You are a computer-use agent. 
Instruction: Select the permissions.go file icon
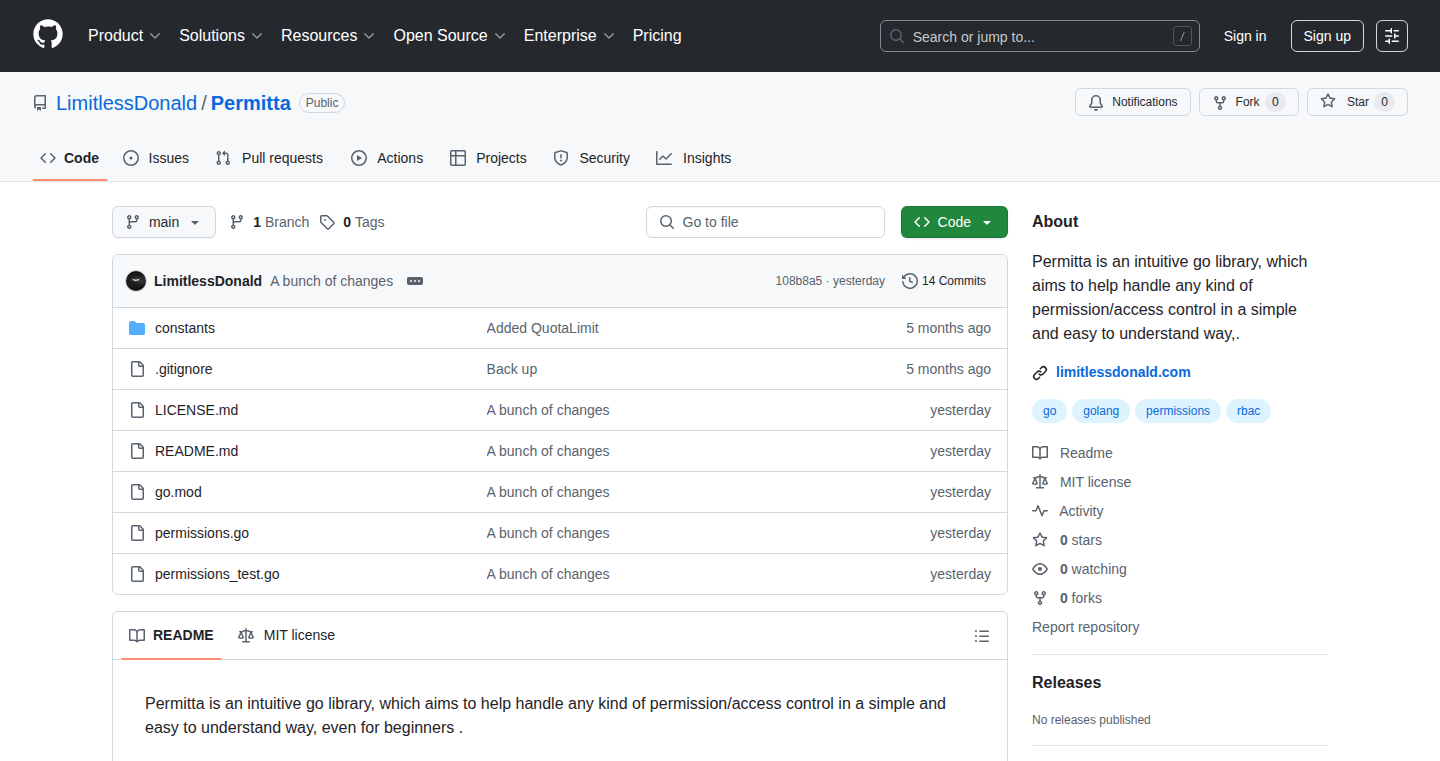coord(137,533)
